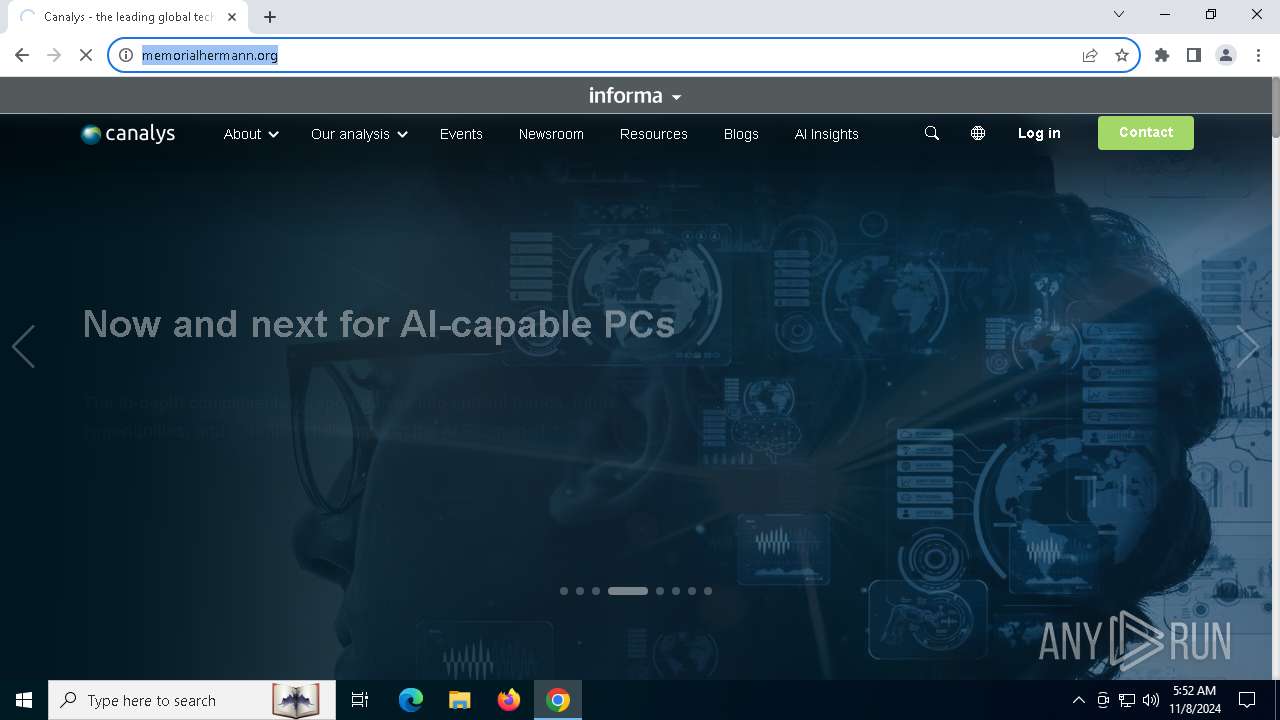Open the taskbar clock and date

point(1195,700)
